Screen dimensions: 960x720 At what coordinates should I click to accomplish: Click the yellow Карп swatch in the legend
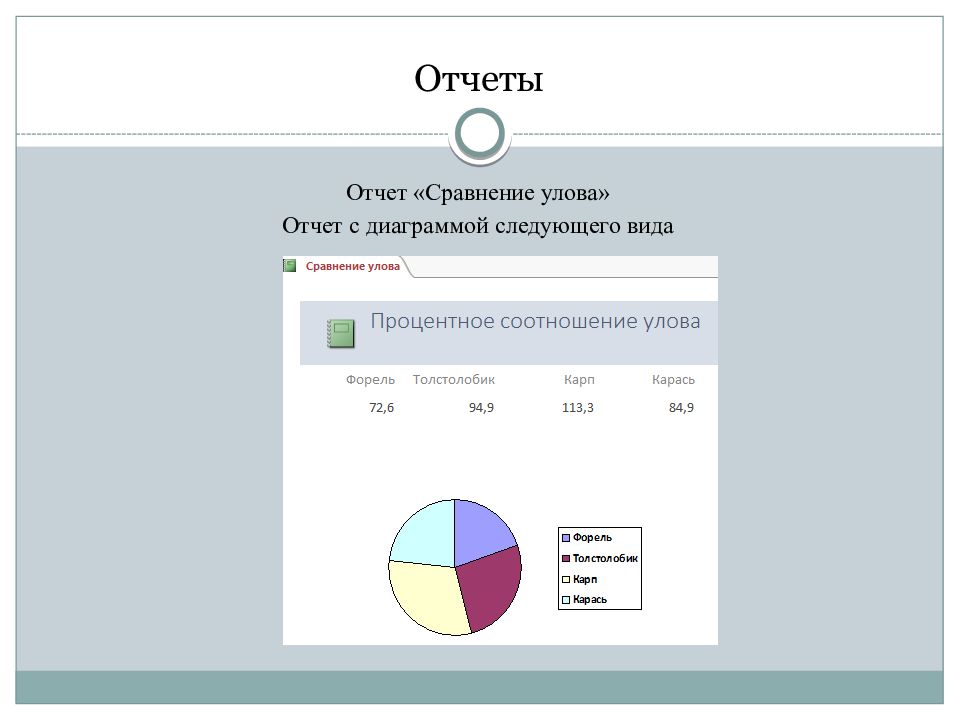pos(566,579)
